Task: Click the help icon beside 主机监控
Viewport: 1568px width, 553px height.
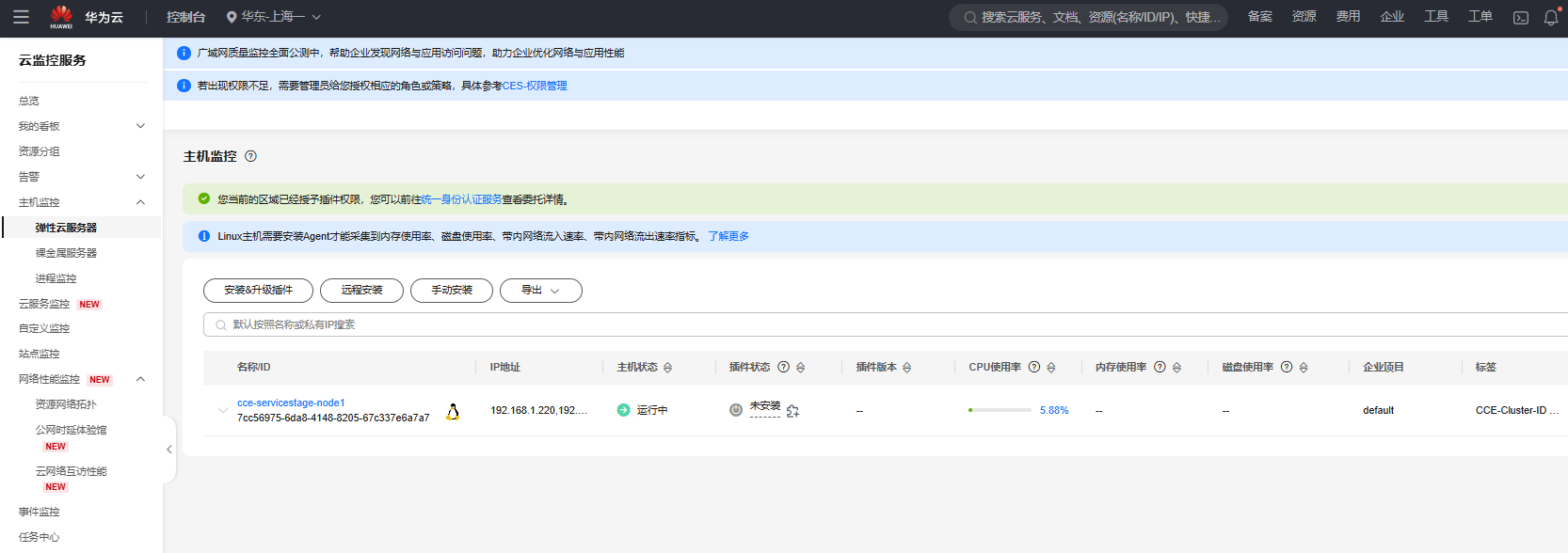Action: click(250, 156)
